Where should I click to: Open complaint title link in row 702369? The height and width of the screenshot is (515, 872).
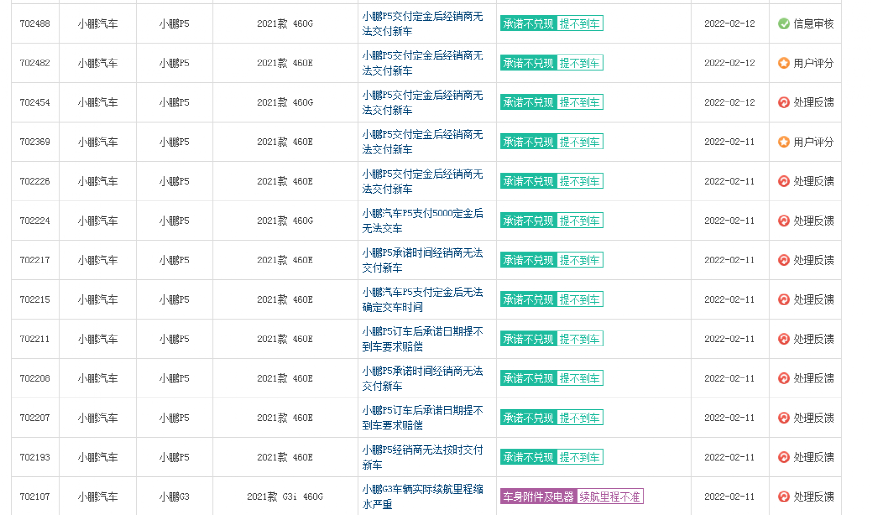[x=422, y=142]
